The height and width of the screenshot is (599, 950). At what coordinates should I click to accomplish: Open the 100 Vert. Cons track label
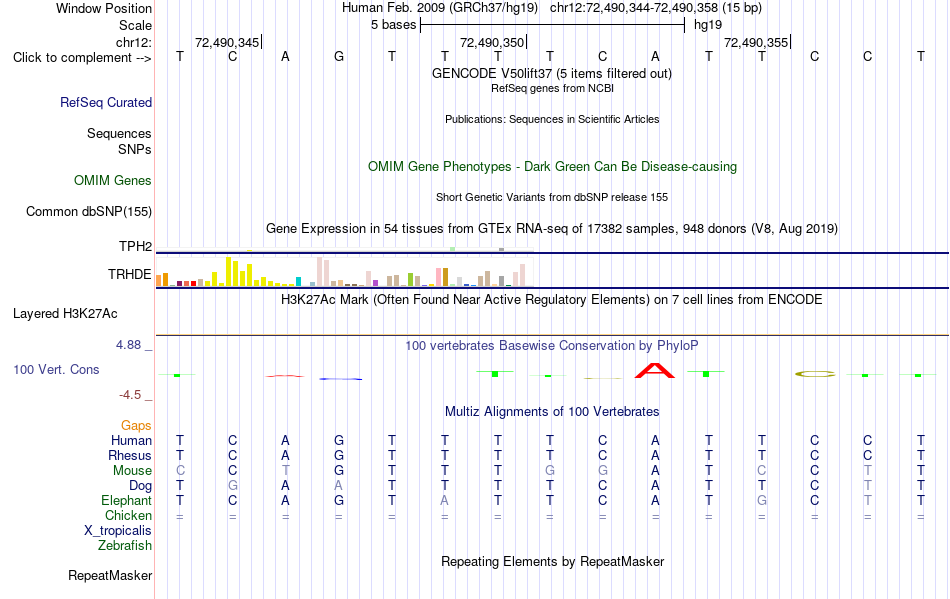[56, 369]
